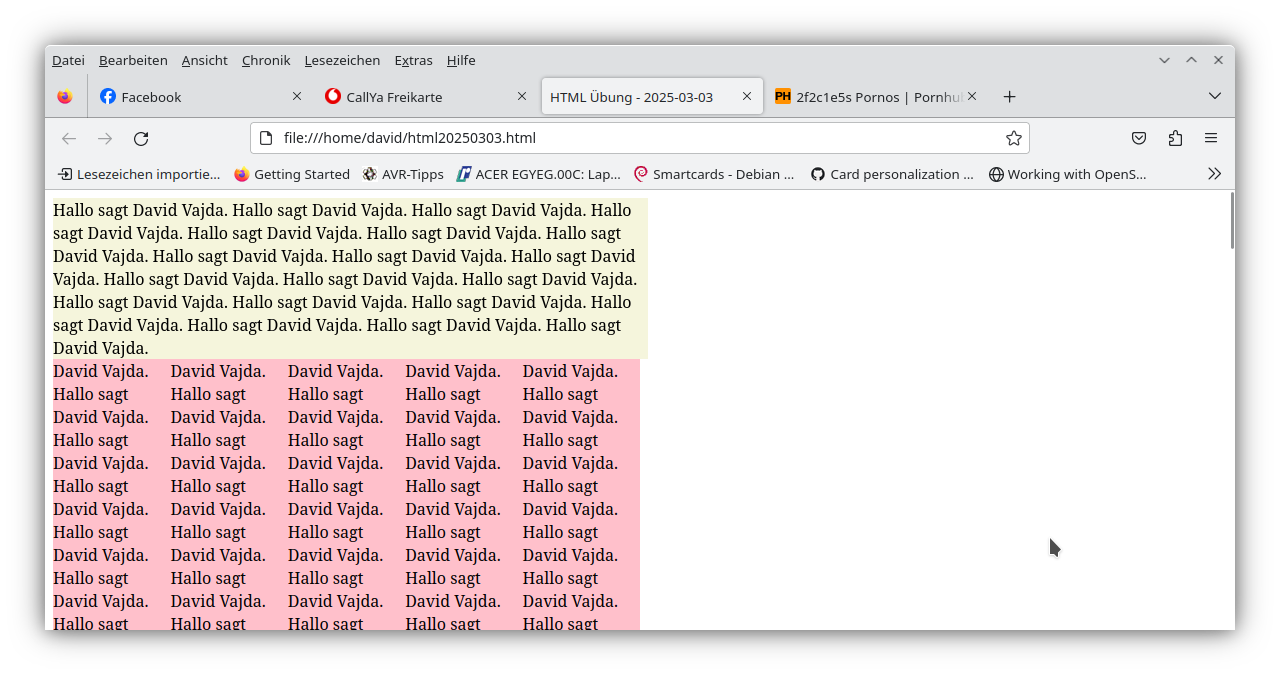This screenshot has width=1280, height=675.
Task: Open the Lesezeichen menu
Action: (342, 60)
